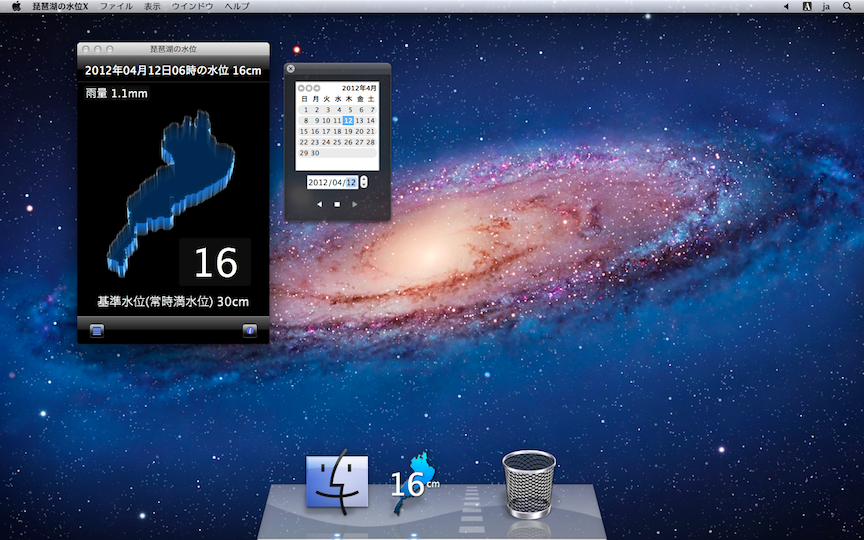Select day 30 in the calendar

(x=315, y=153)
